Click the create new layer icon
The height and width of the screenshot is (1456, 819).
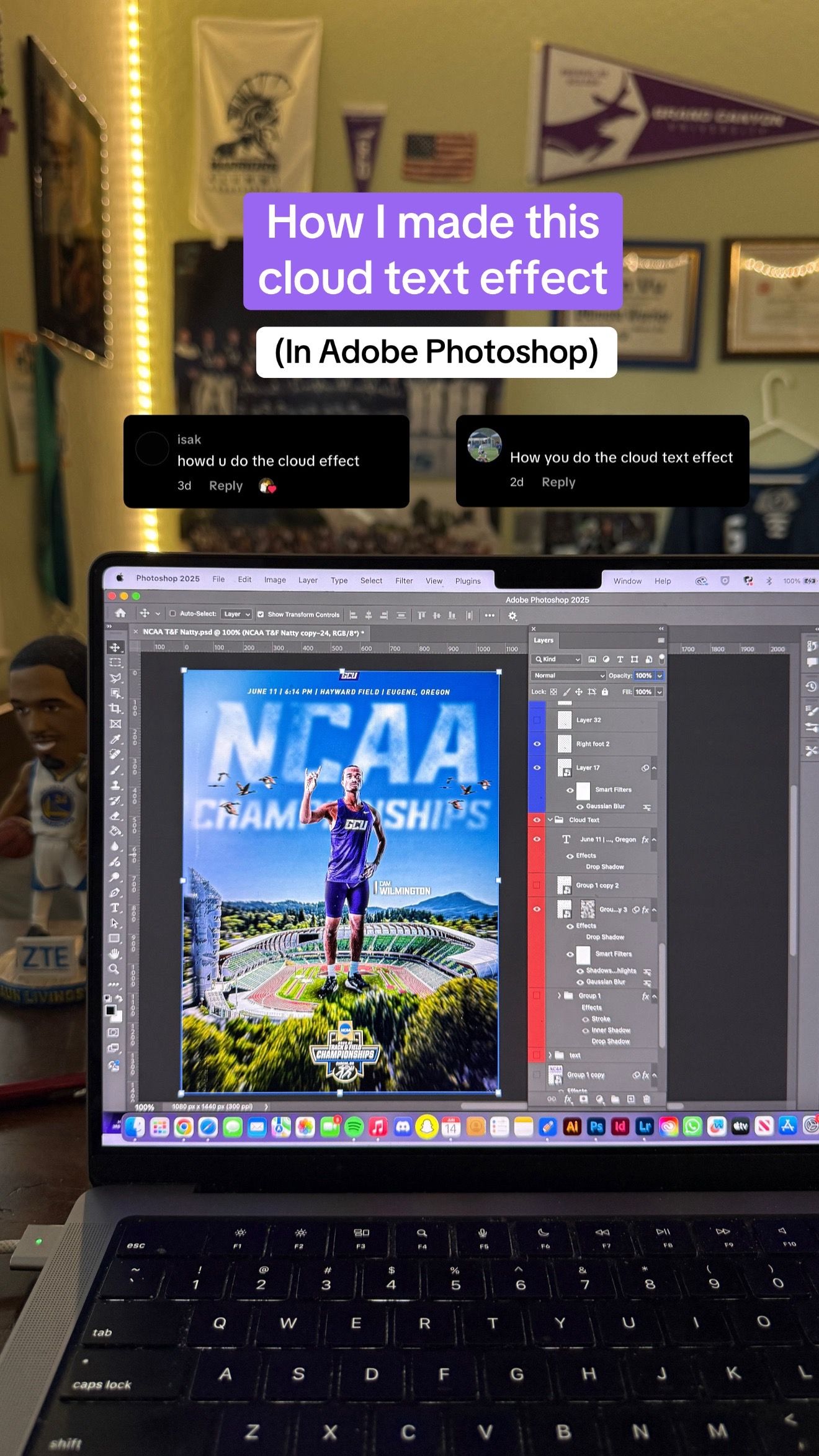(x=631, y=1099)
